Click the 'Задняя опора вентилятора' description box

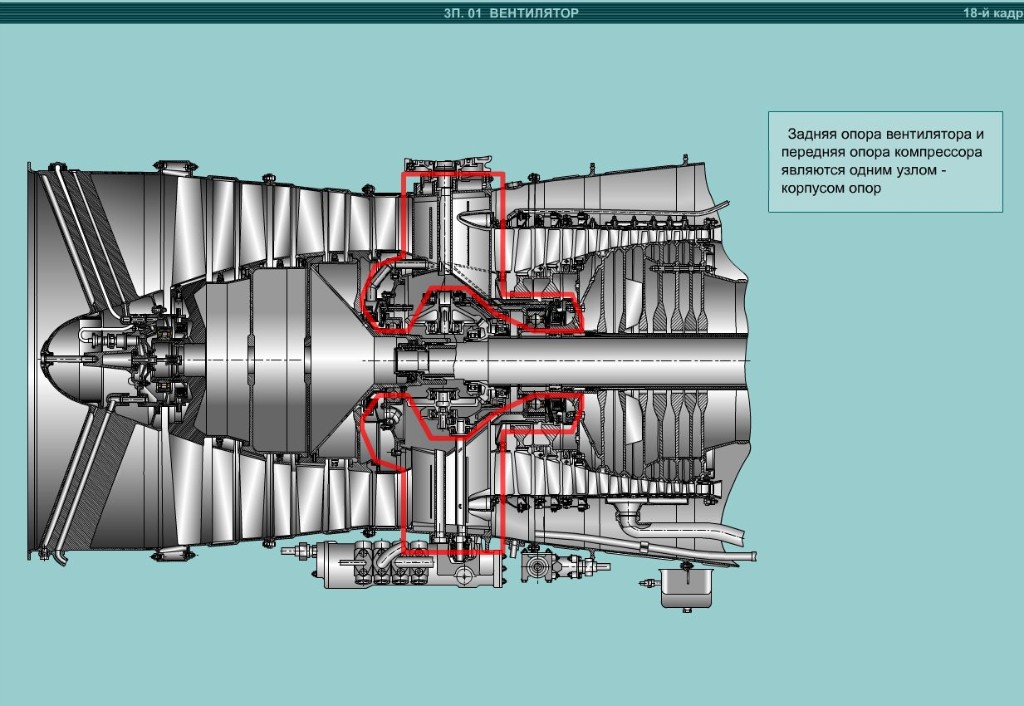click(885, 161)
